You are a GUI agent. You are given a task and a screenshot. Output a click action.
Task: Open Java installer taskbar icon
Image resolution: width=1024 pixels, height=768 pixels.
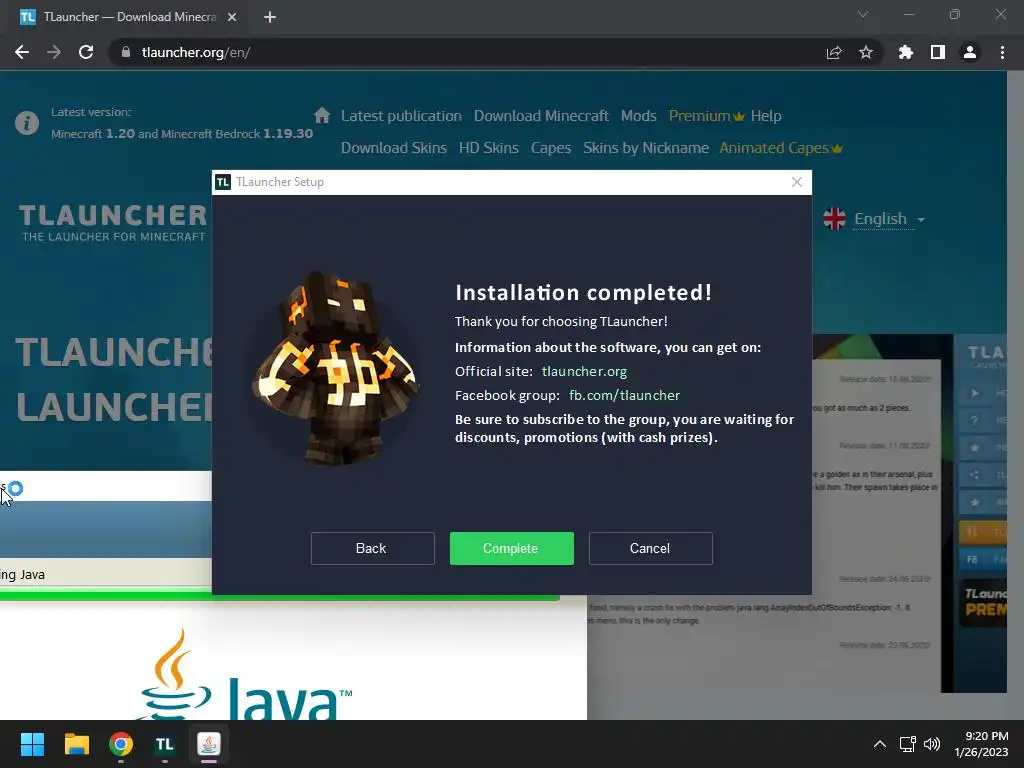pyautogui.click(x=209, y=744)
